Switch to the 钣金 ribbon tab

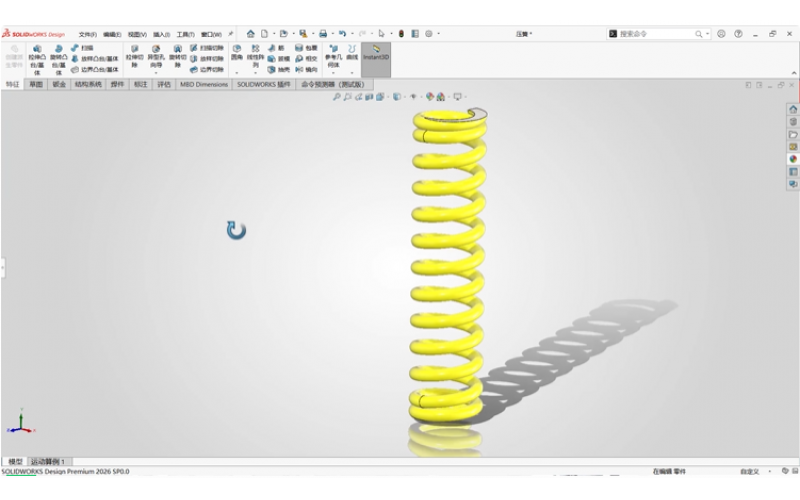59,84
